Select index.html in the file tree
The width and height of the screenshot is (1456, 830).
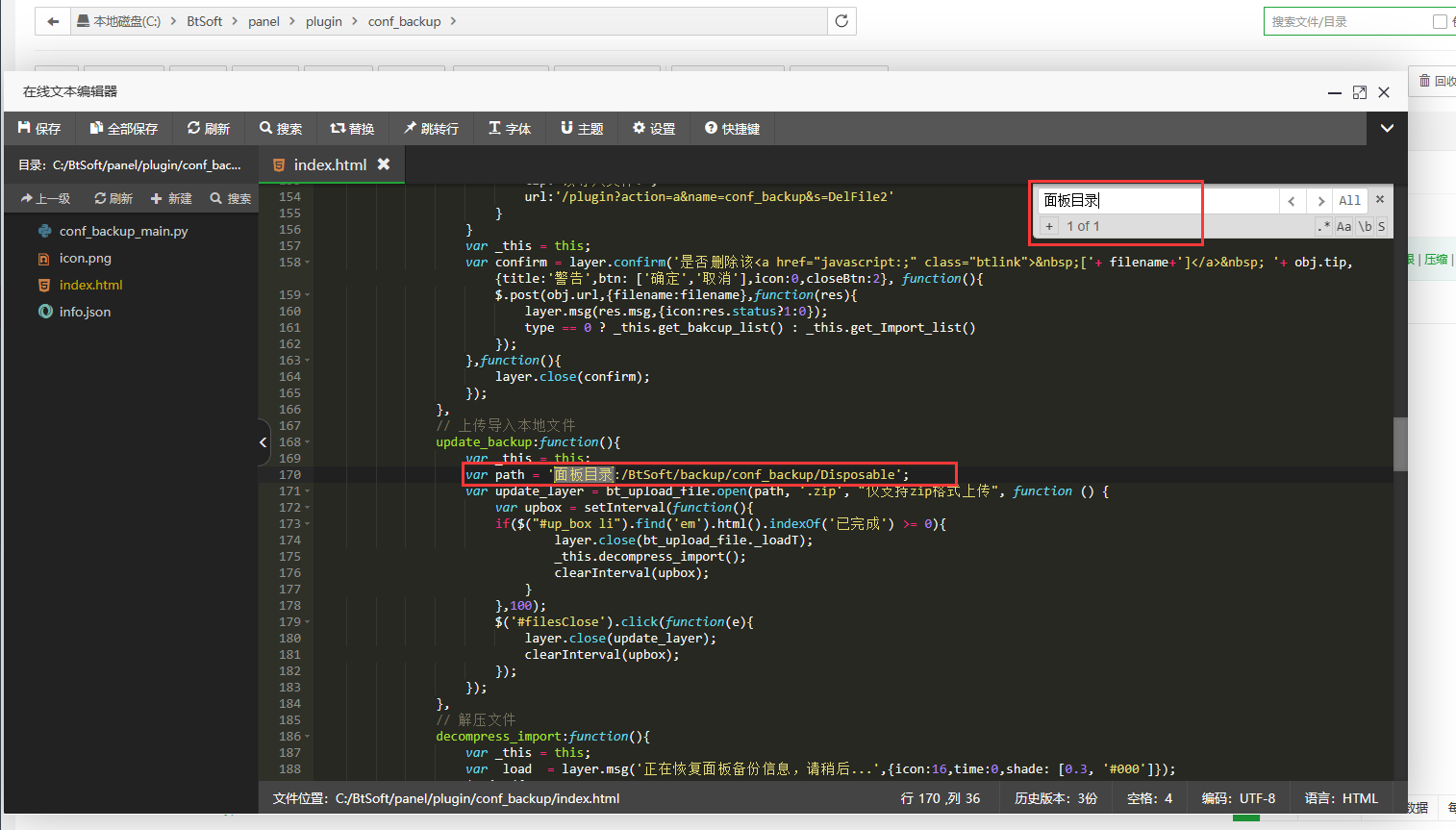pyautogui.click(x=90, y=285)
